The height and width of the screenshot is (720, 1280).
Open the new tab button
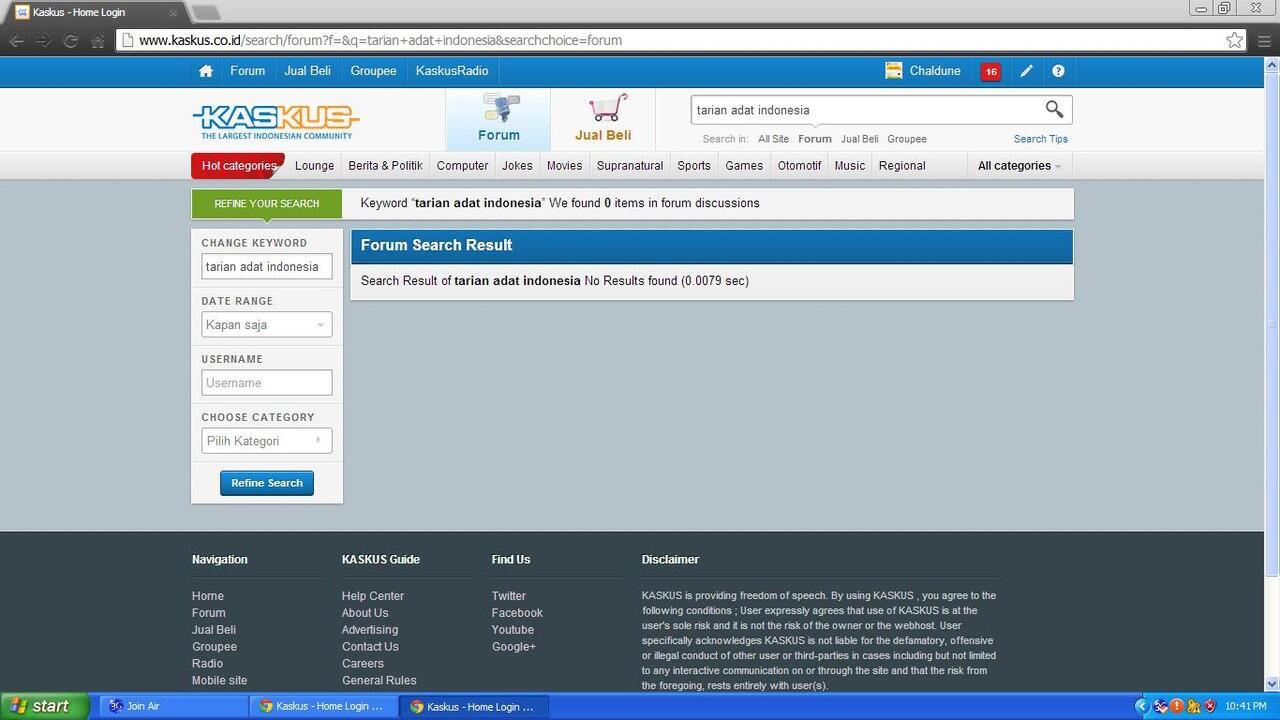coord(205,12)
